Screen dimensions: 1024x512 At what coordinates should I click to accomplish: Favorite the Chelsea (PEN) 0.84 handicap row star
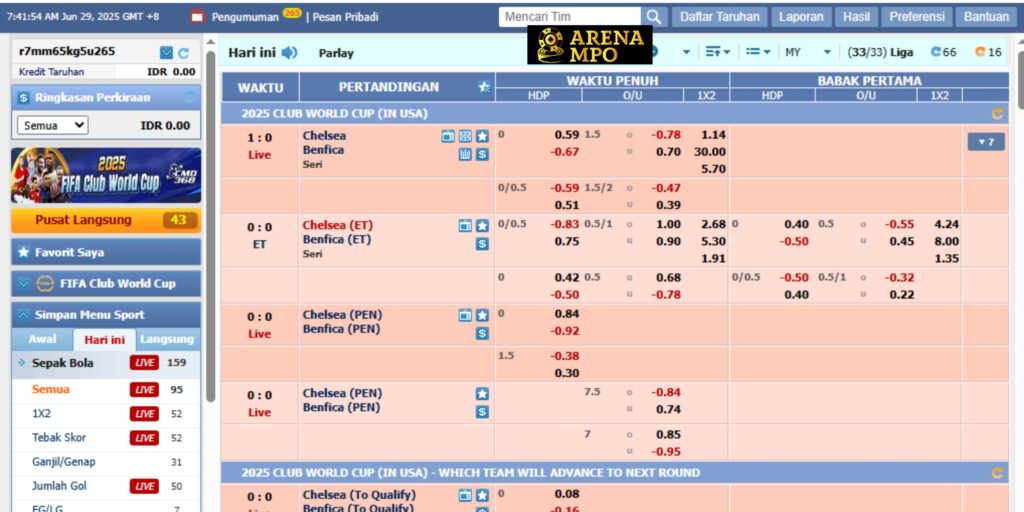tap(482, 315)
